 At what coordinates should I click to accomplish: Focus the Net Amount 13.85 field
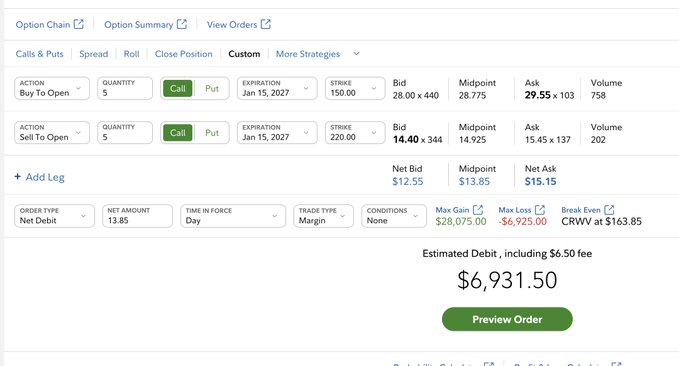point(137,216)
